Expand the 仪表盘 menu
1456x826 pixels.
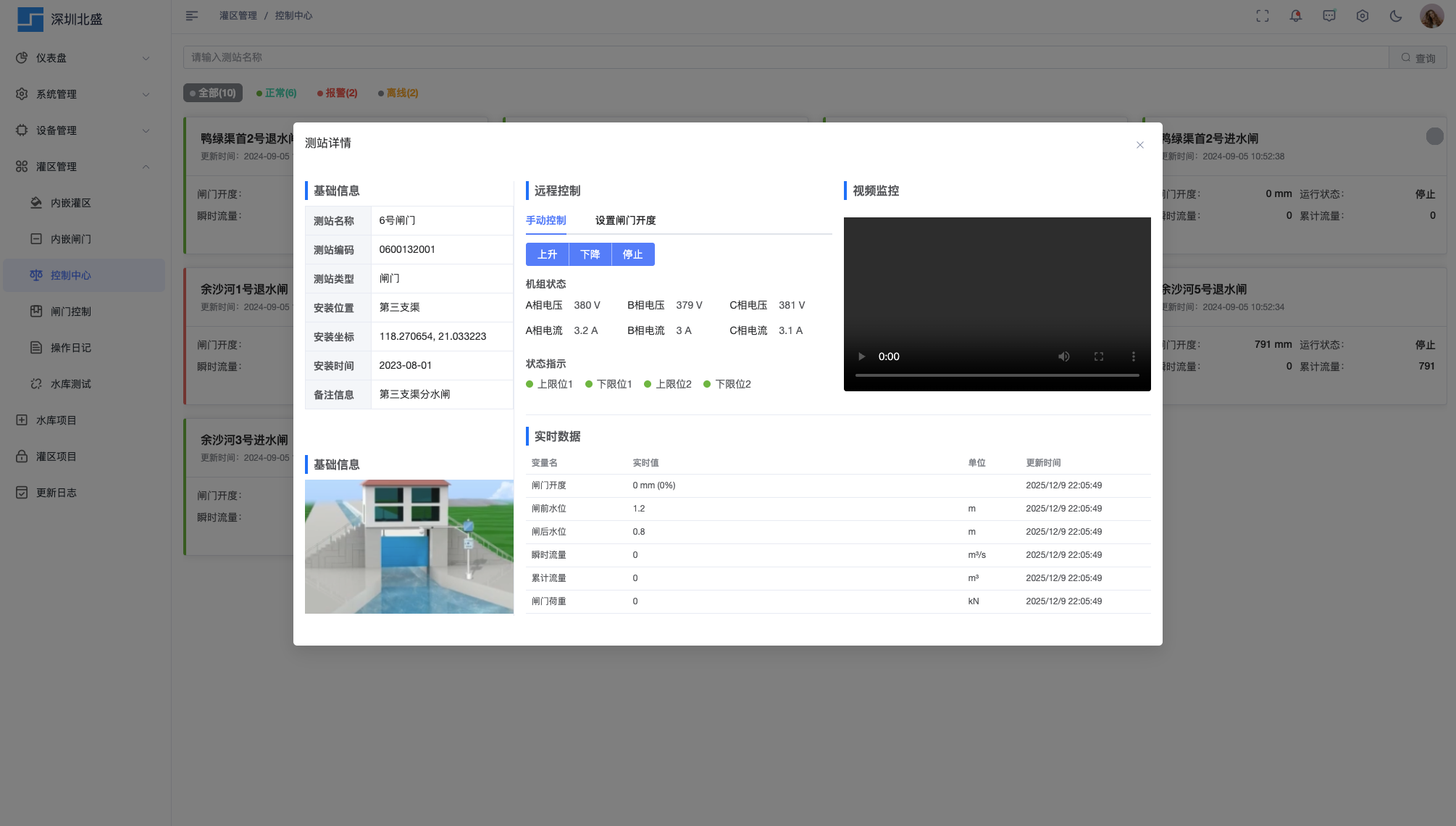tap(85, 58)
